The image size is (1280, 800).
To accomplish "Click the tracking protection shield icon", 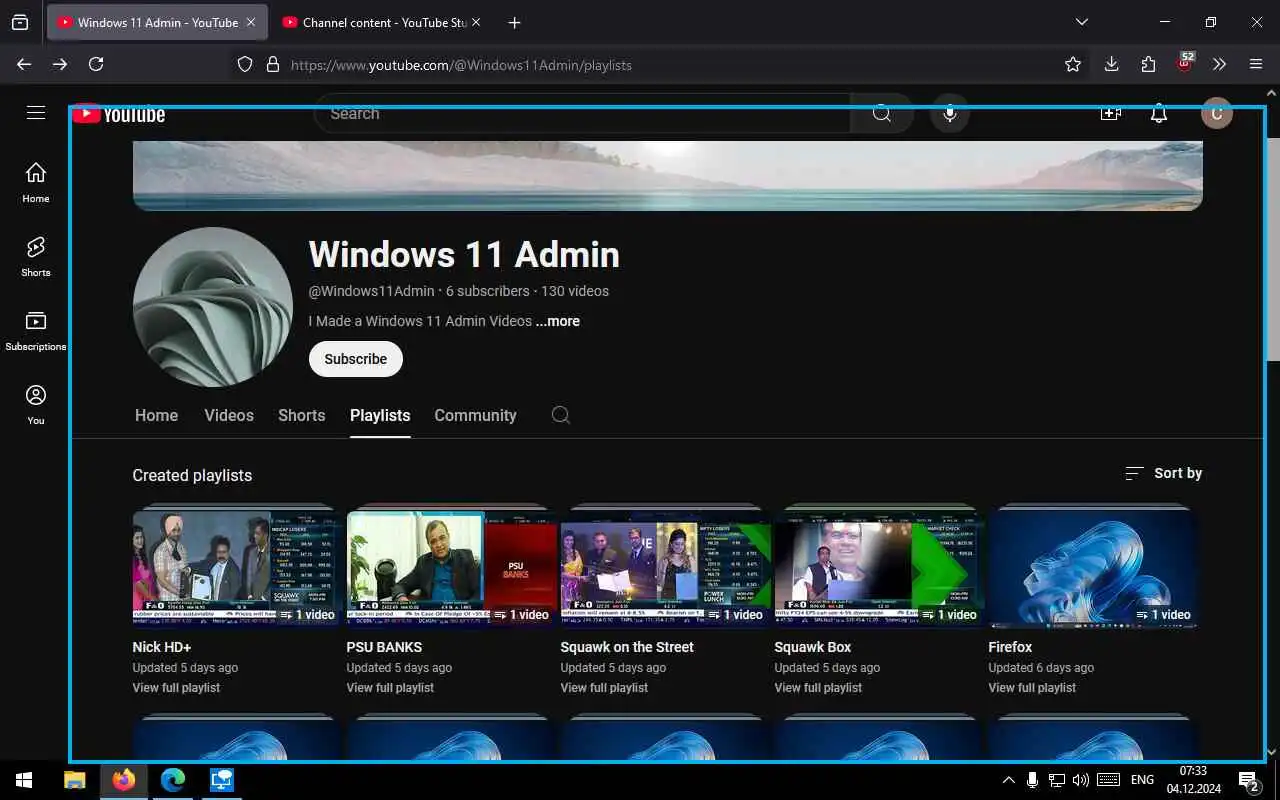I will 245,64.
